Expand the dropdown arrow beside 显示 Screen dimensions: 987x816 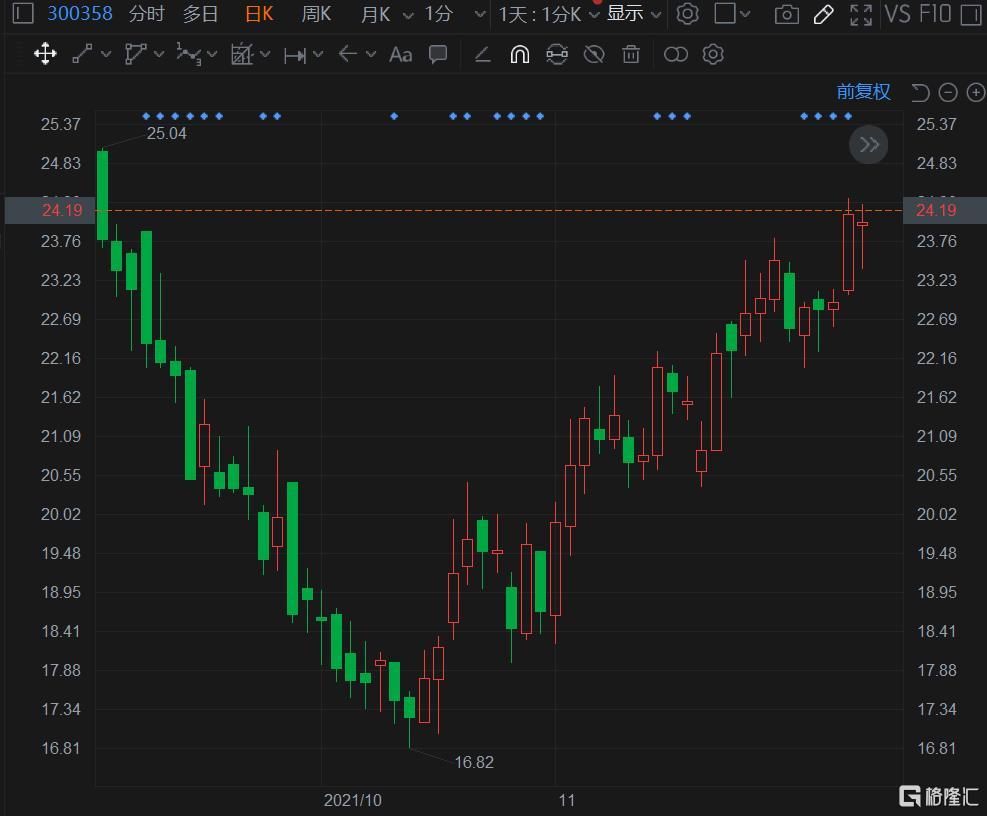(656, 14)
